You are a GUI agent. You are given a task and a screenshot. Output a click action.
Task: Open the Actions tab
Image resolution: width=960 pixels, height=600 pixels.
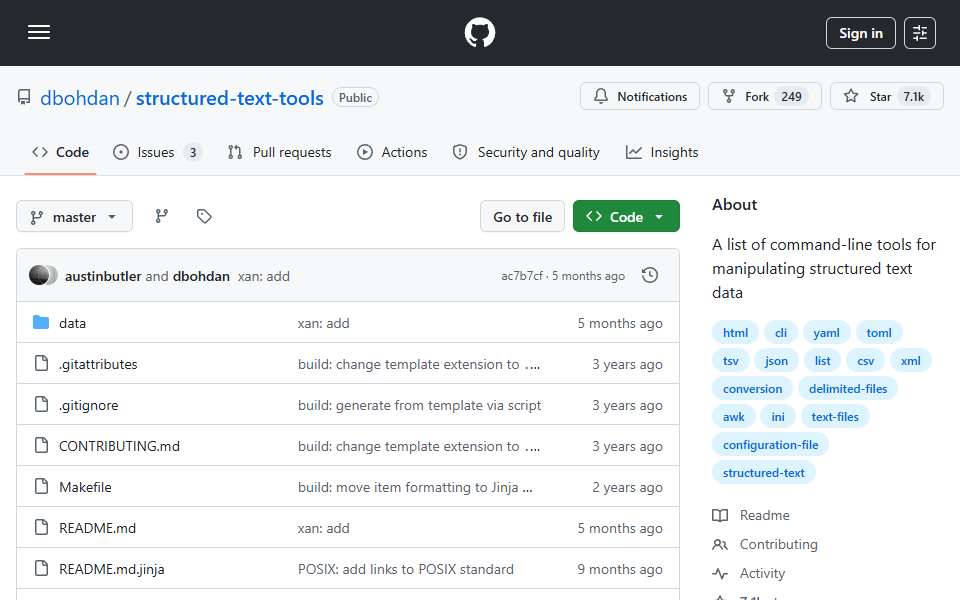[392, 152]
